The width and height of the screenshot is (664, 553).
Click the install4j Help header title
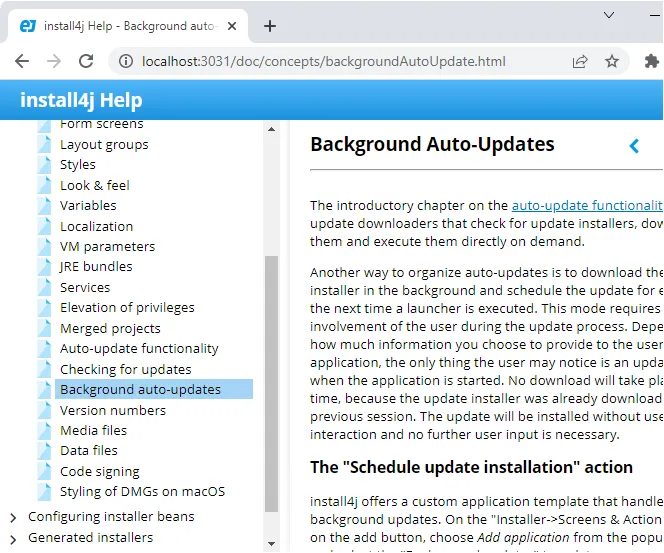(x=81, y=100)
